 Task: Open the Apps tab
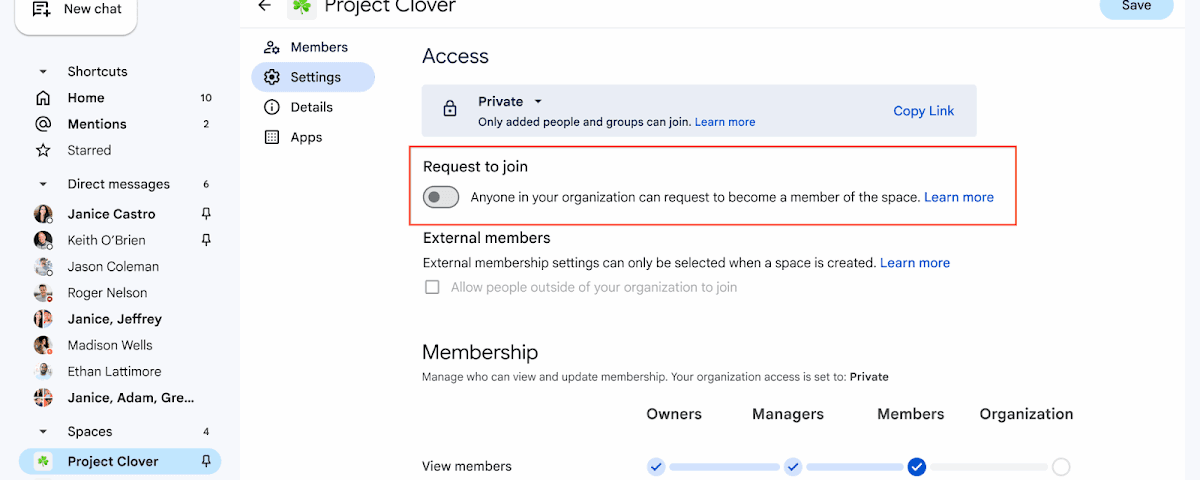click(x=305, y=137)
